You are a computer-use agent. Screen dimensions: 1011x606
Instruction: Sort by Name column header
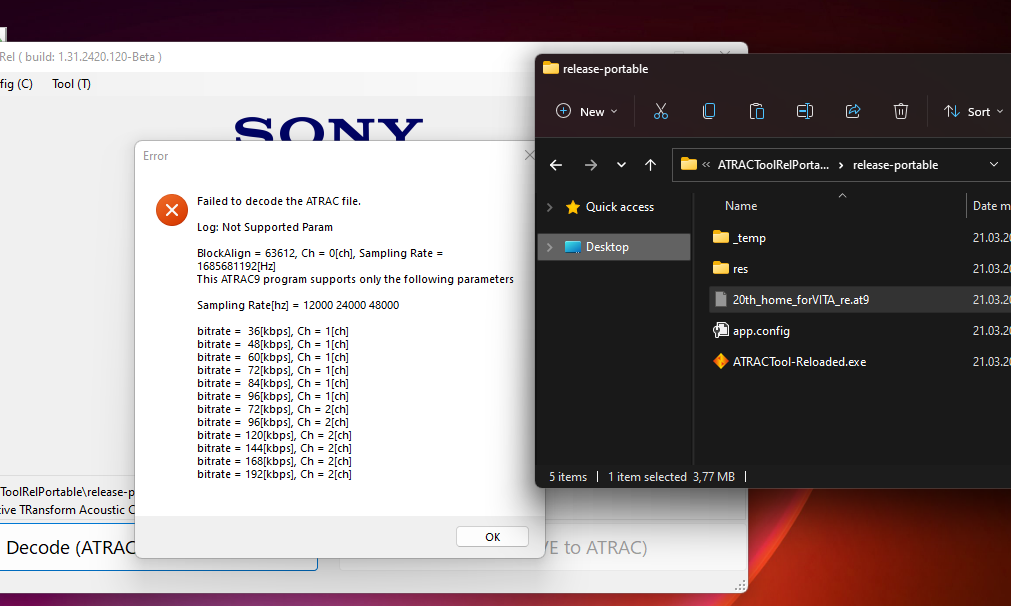(740, 206)
